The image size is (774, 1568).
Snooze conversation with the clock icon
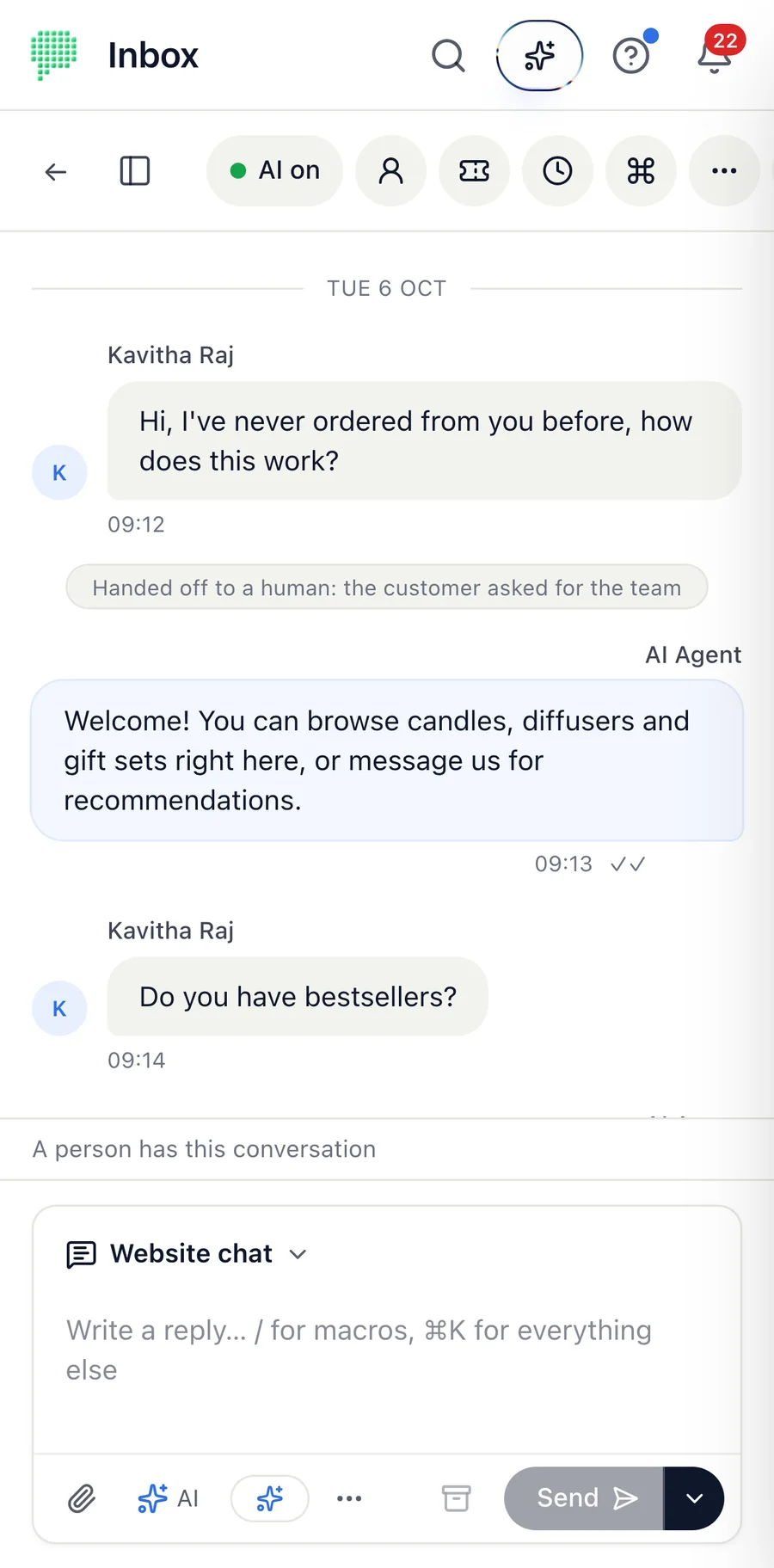558,171
